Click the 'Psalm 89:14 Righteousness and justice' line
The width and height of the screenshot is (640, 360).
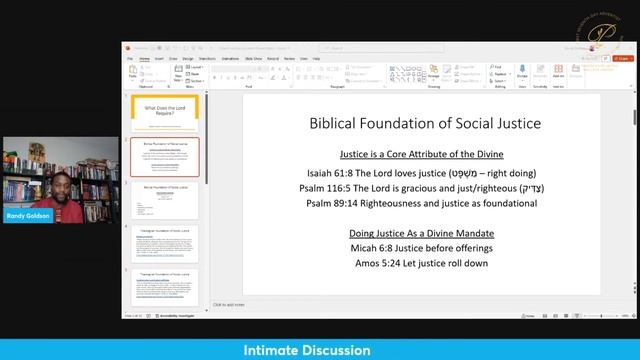[422, 203]
